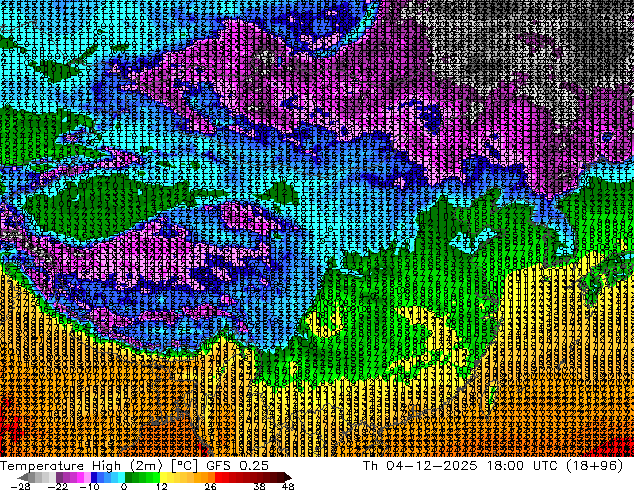The width and height of the screenshot is (634, 490).
Task: Click the dark green legend swatch right of 0
Action: tap(129, 477)
